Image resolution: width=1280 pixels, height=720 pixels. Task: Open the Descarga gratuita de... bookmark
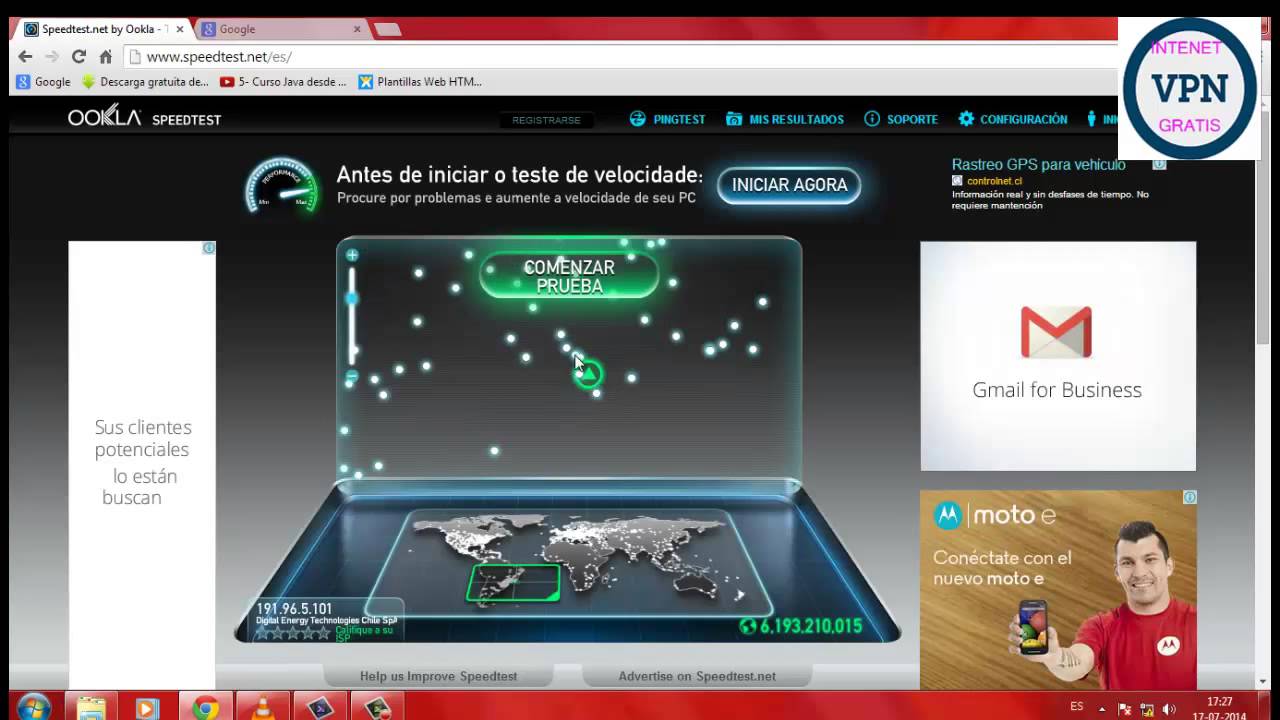[x=145, y=82]
